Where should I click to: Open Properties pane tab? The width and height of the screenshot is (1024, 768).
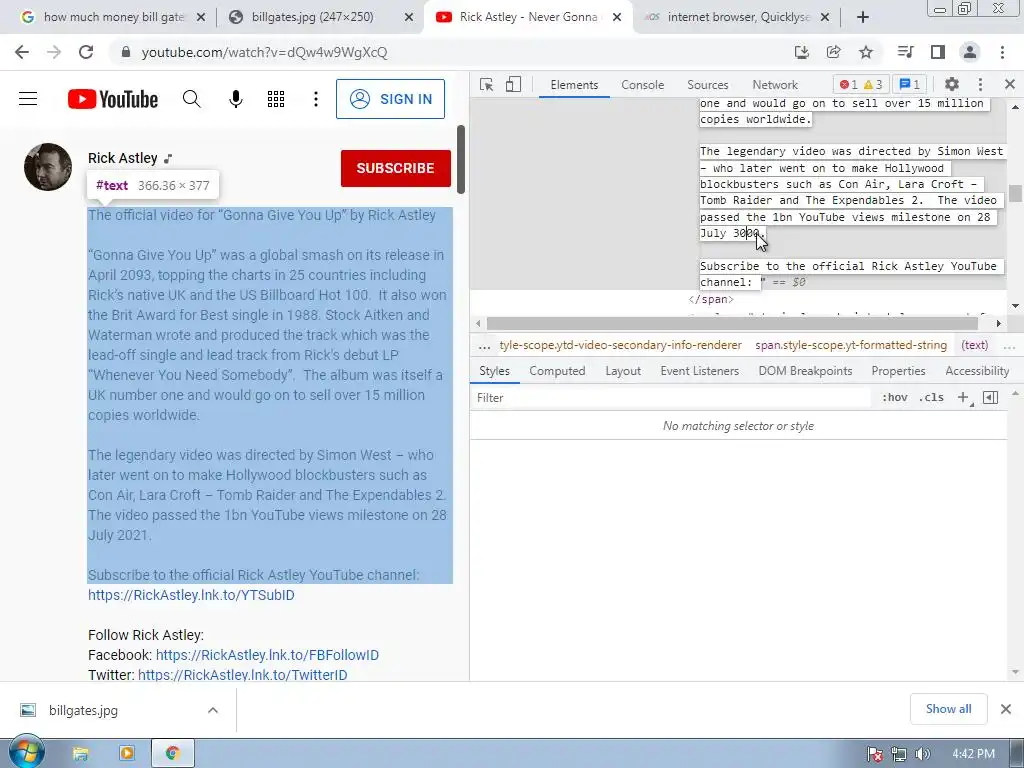tap(898, 371)
